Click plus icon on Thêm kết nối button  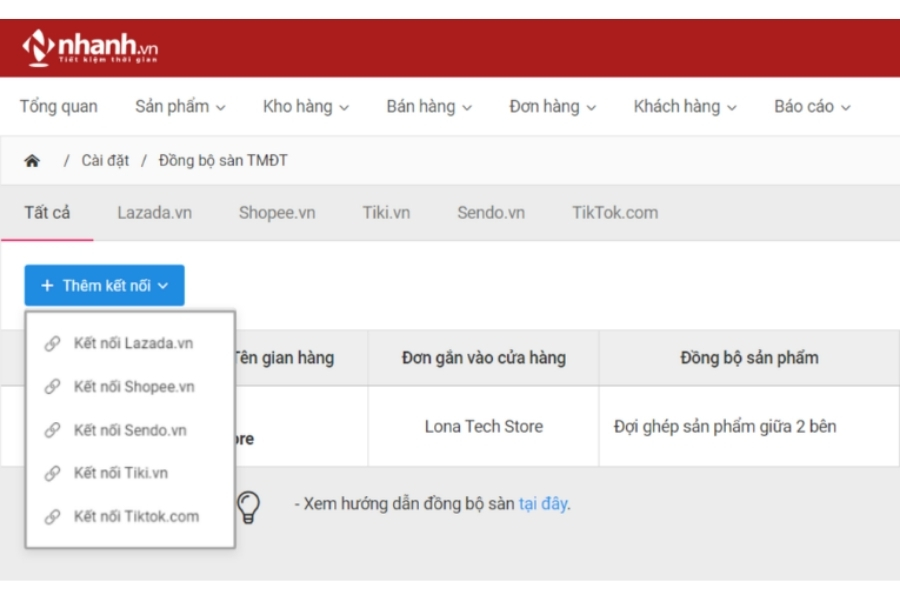(x=47, y=285)
